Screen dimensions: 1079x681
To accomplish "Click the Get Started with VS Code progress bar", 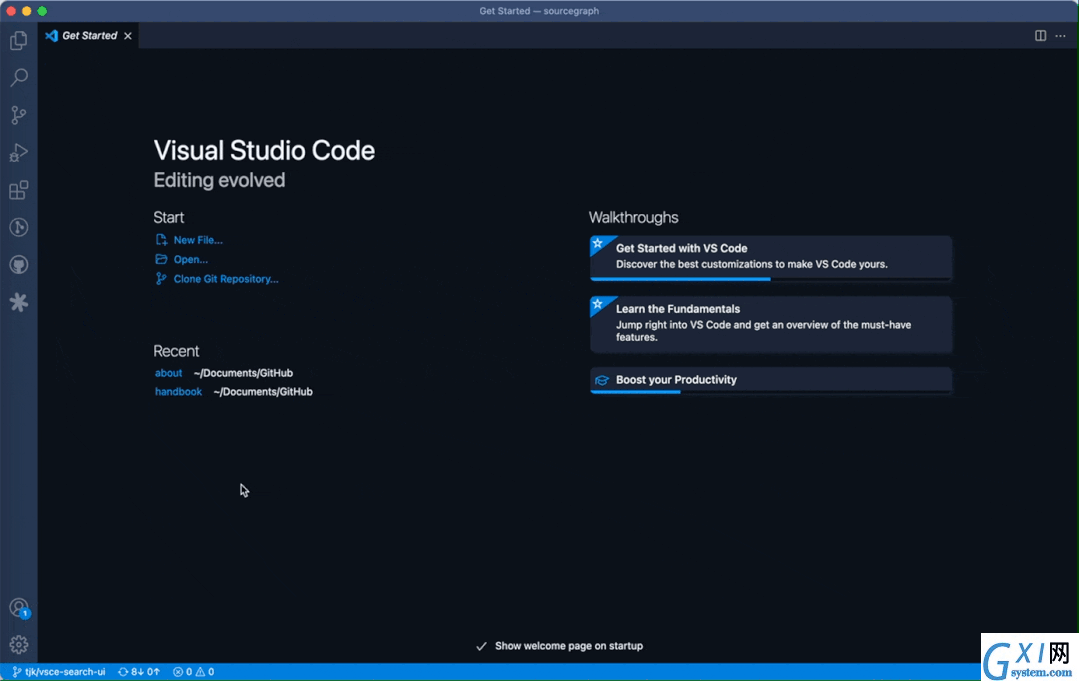I will click(x=771, y=279).
